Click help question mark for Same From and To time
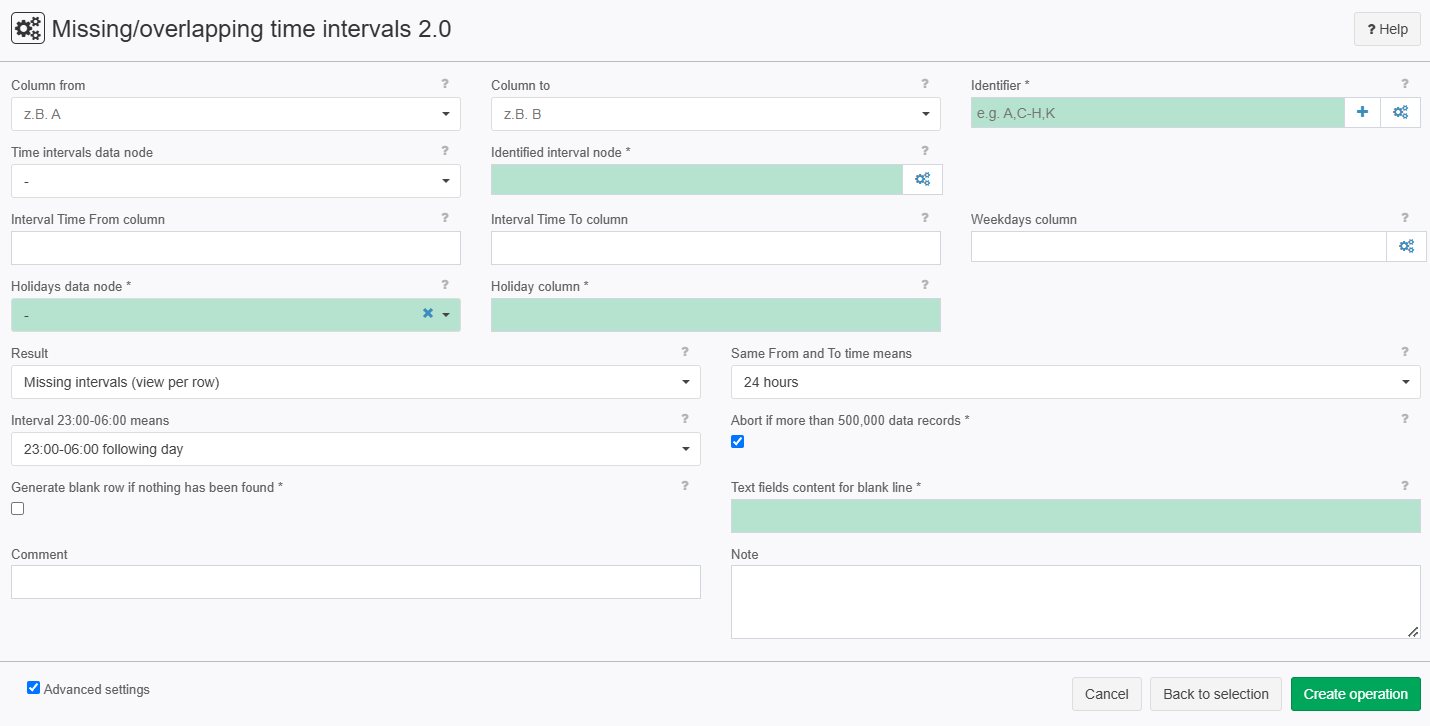This screenshot has height=726, width=1430. (1405, 352)
